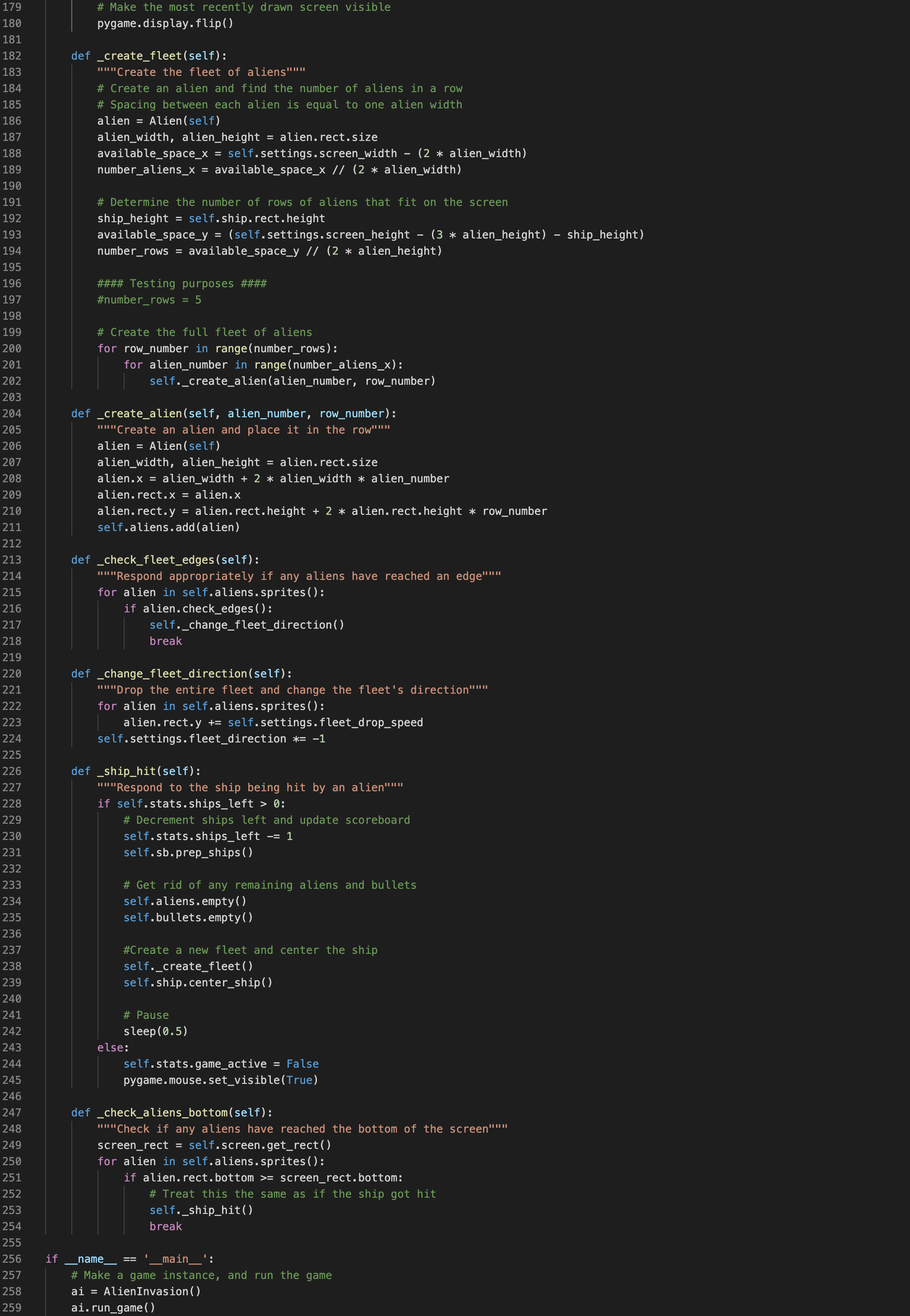Click line number 182 in the gutter
Image resolution: width=910 pixels, height=1316 pixels.
coord(11,56)
